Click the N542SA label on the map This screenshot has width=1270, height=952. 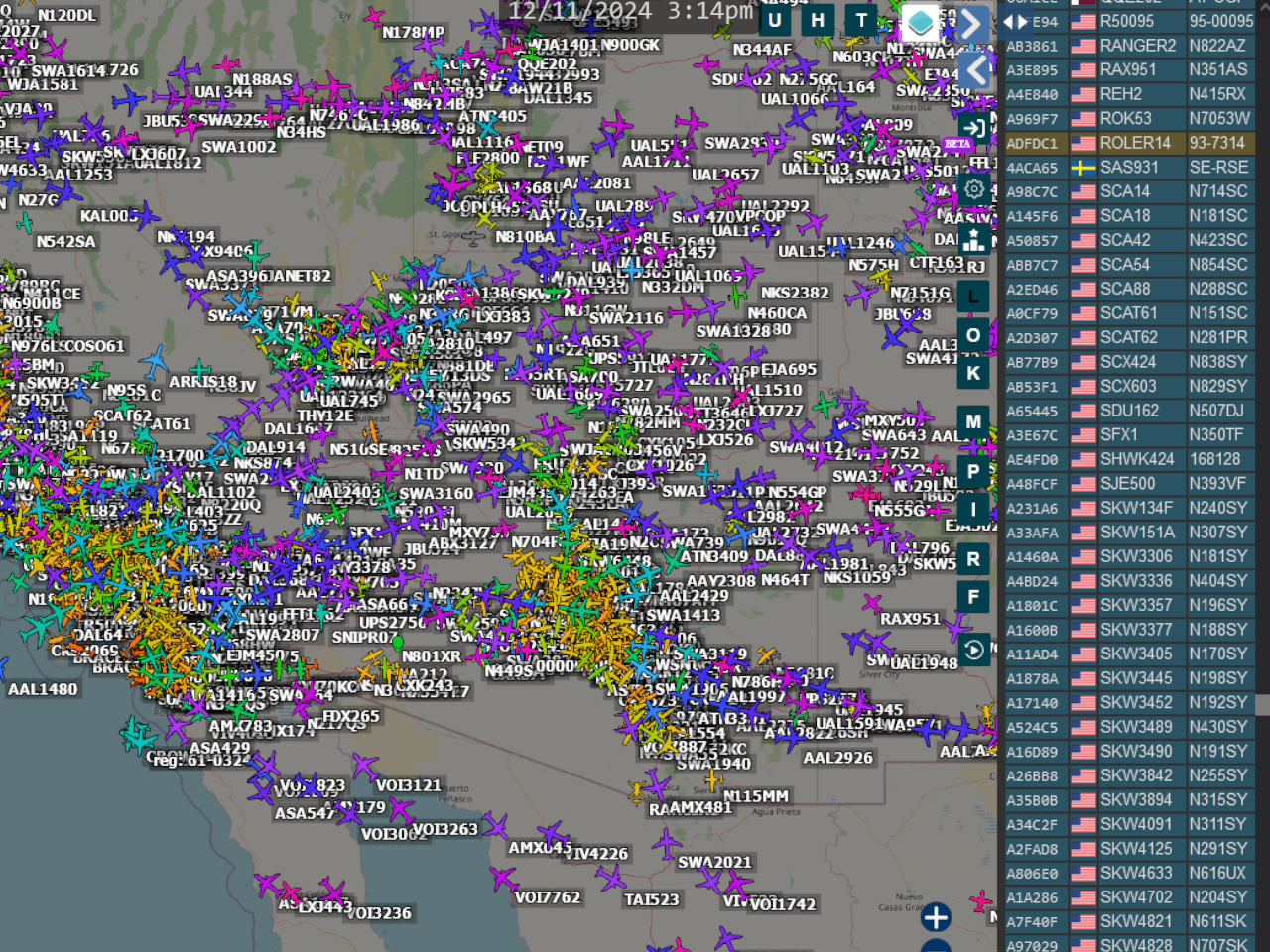(65, 241)
